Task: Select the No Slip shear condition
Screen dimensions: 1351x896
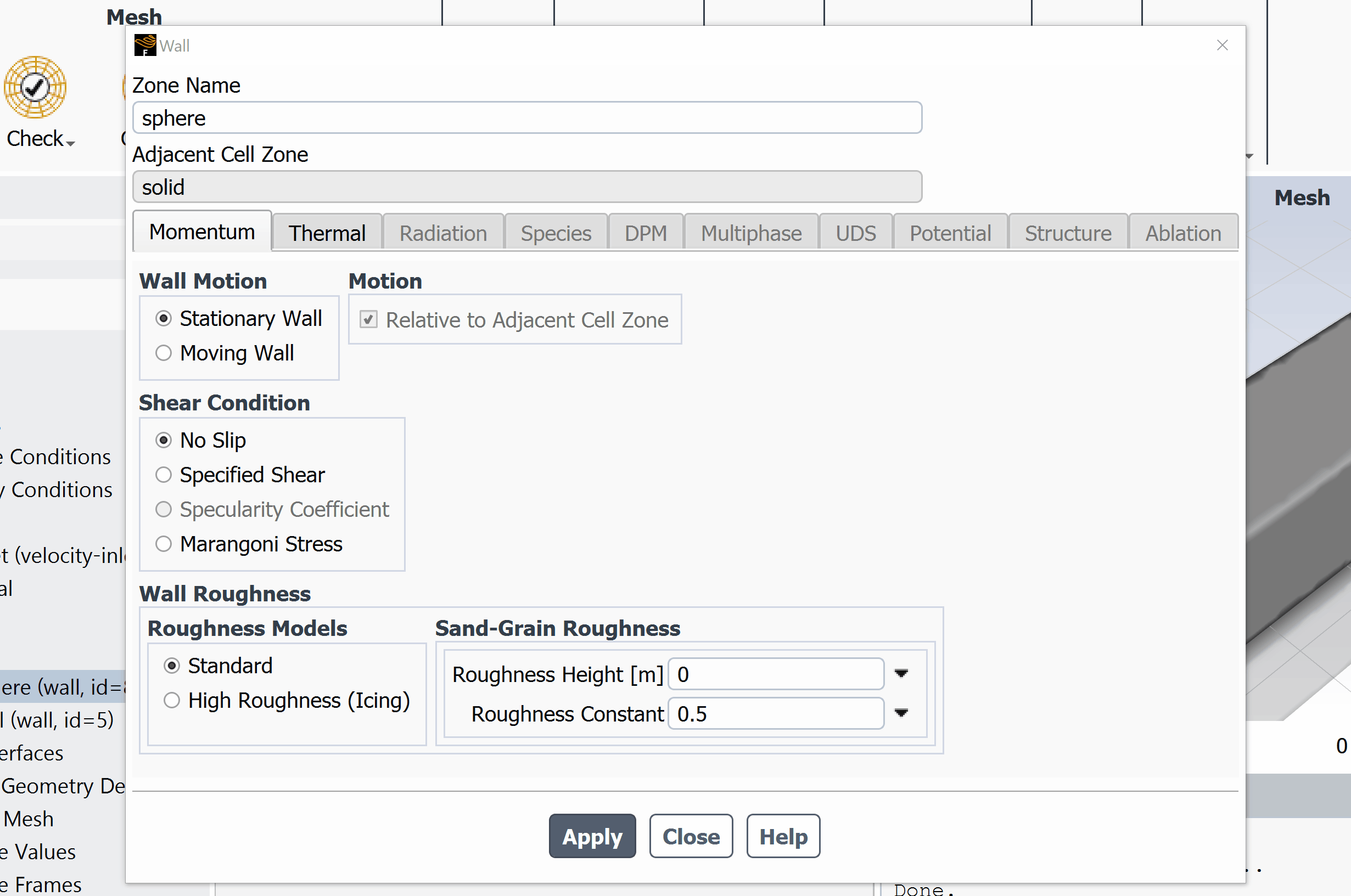Action: coord(164,440)
